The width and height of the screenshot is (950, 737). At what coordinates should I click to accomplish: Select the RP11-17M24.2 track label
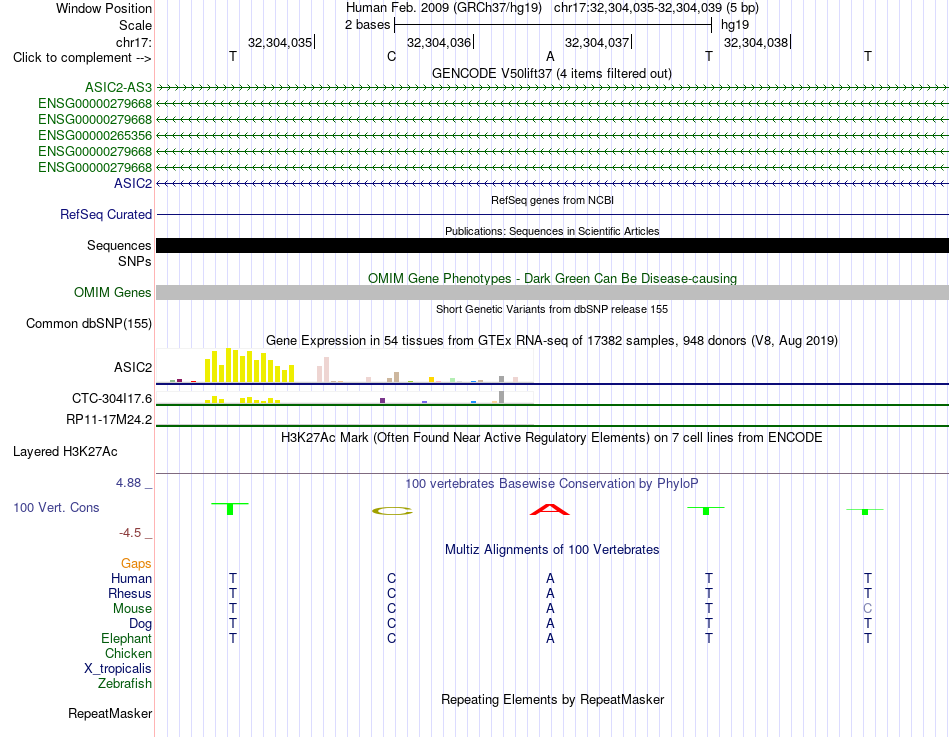tap(109, 419)
